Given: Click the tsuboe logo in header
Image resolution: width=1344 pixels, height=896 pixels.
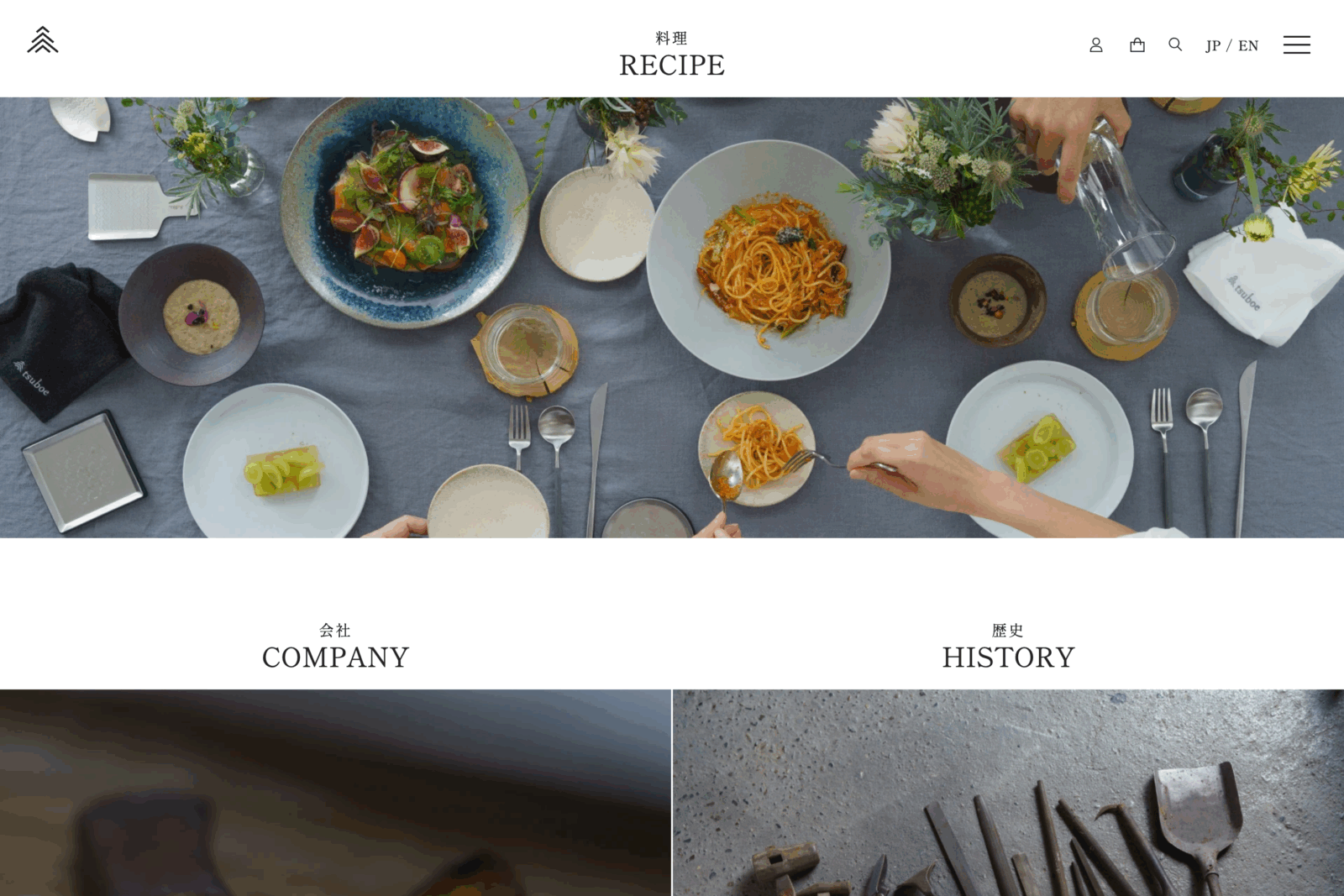Looking at the screenshot, I should tap(43, 39).
